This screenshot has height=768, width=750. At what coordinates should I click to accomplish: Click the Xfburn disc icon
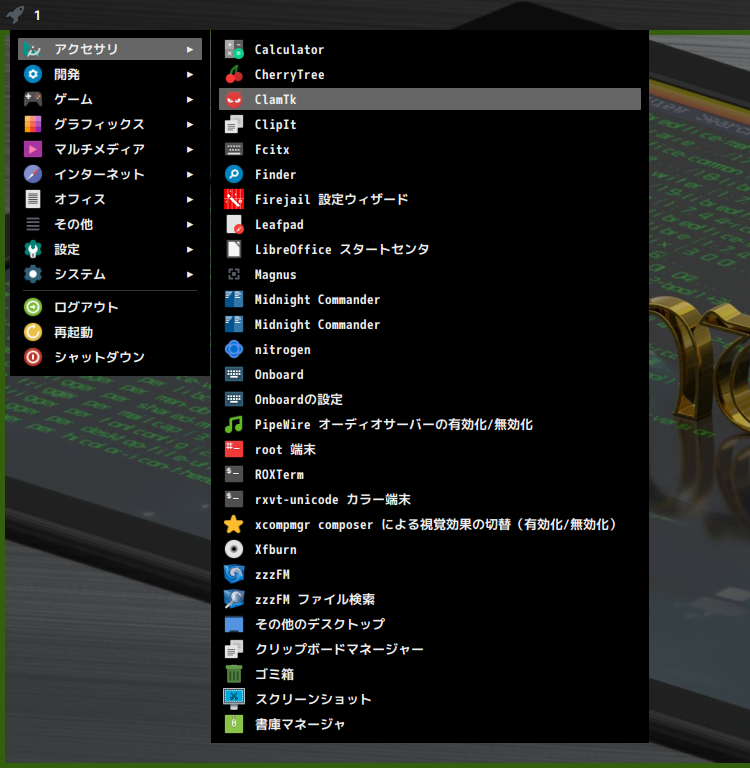pos(234,549)
